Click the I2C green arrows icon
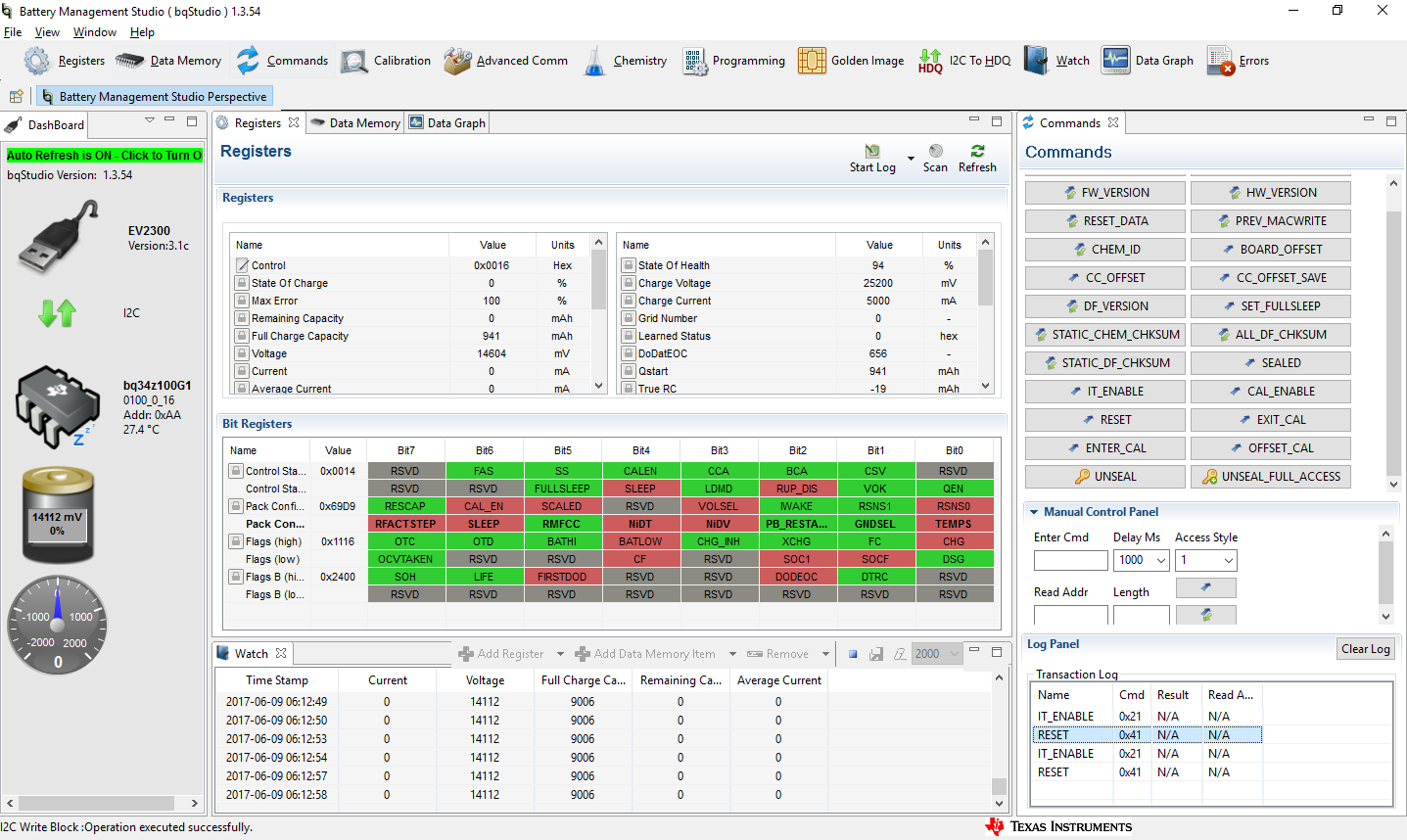The width and height of the screenshot is (1407, 840). [x=58, y=313]
